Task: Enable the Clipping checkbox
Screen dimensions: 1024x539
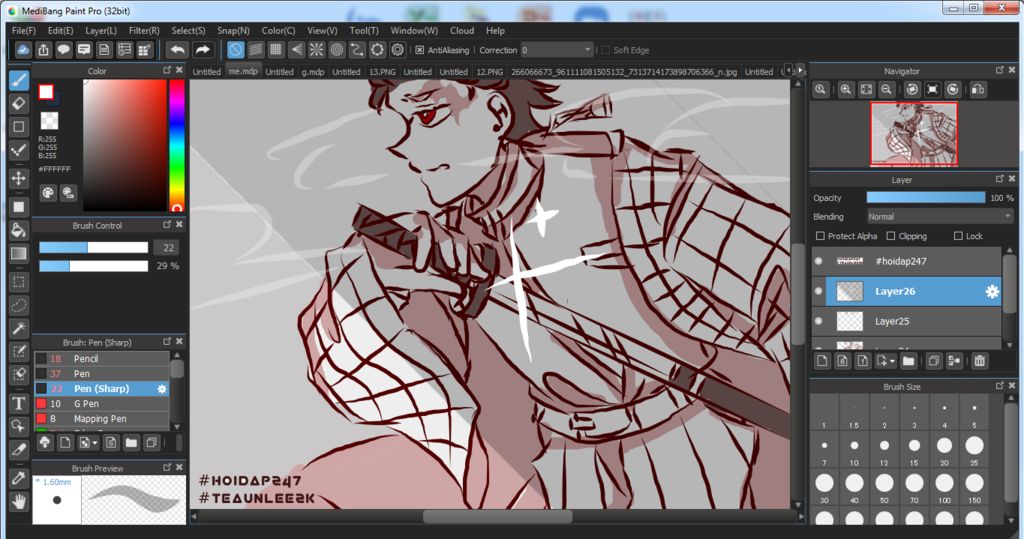Action: tap(891, 236)
